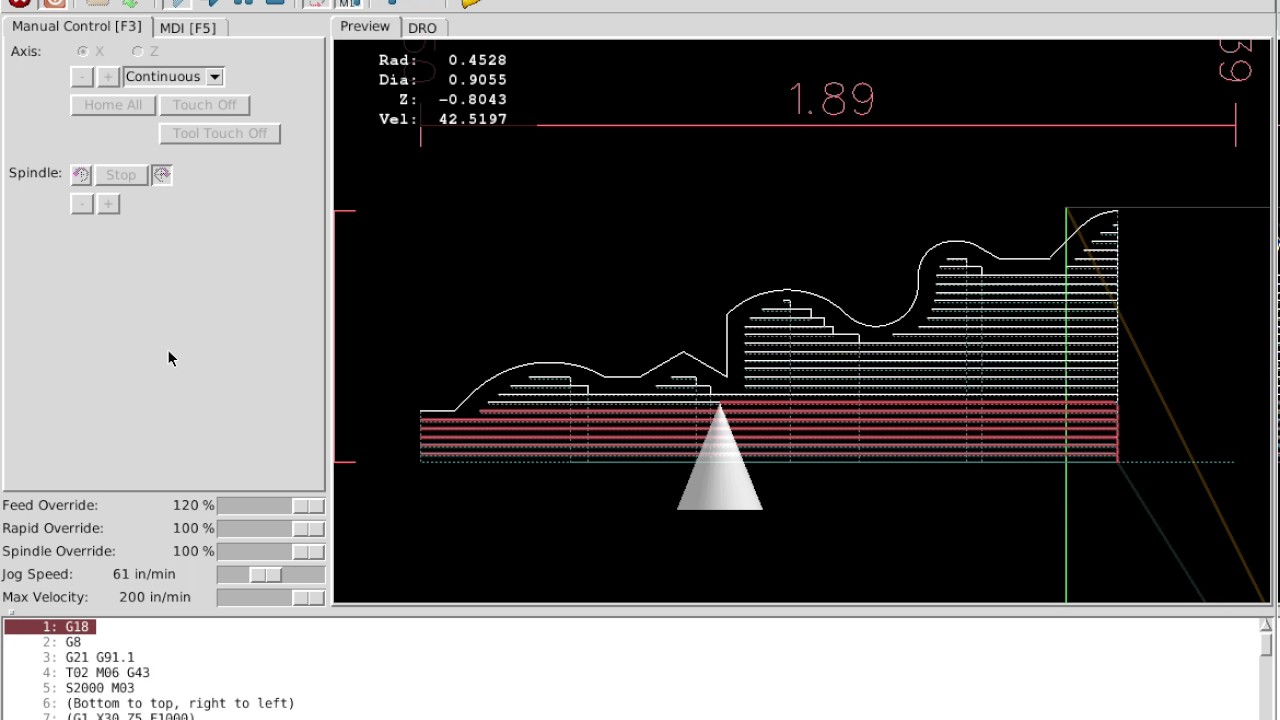Open the Preview tab
Image resolution: width=1280 pixels, height=720 pixels.
[365, 27]
